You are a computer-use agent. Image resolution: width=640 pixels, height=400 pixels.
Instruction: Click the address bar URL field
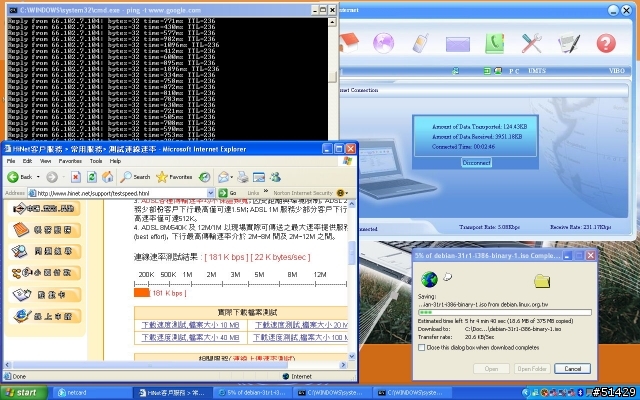117,193
